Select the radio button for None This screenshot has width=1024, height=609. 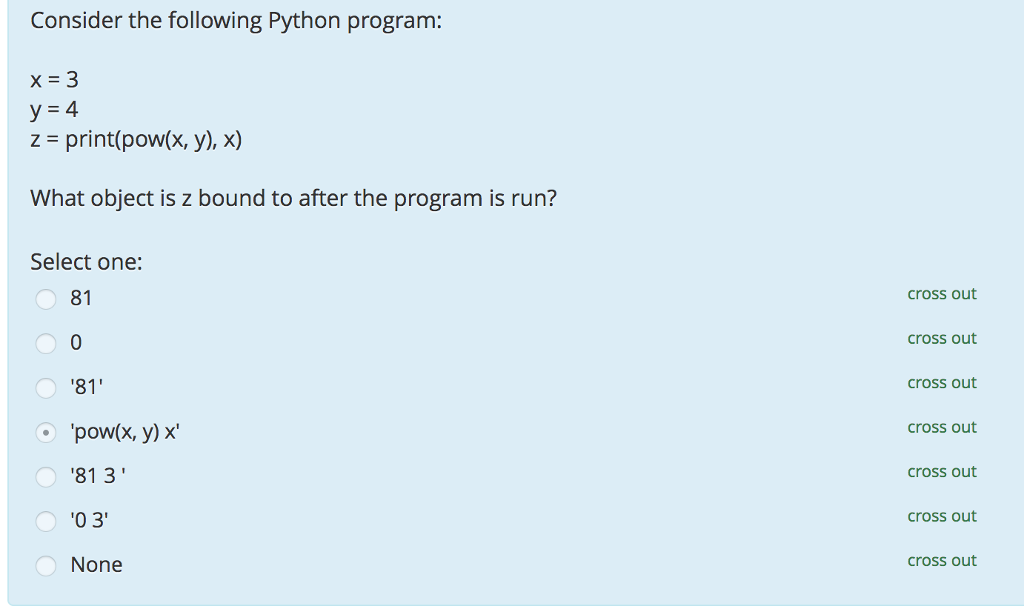[x=46, y=565]
